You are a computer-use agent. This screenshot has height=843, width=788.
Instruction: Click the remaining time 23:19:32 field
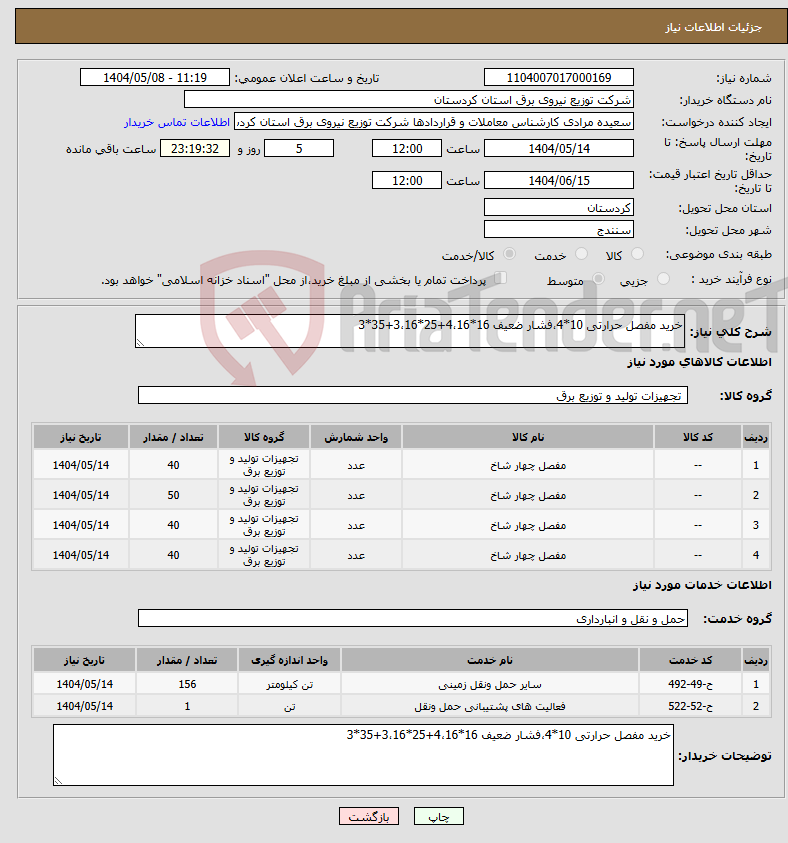pos(195,148)
